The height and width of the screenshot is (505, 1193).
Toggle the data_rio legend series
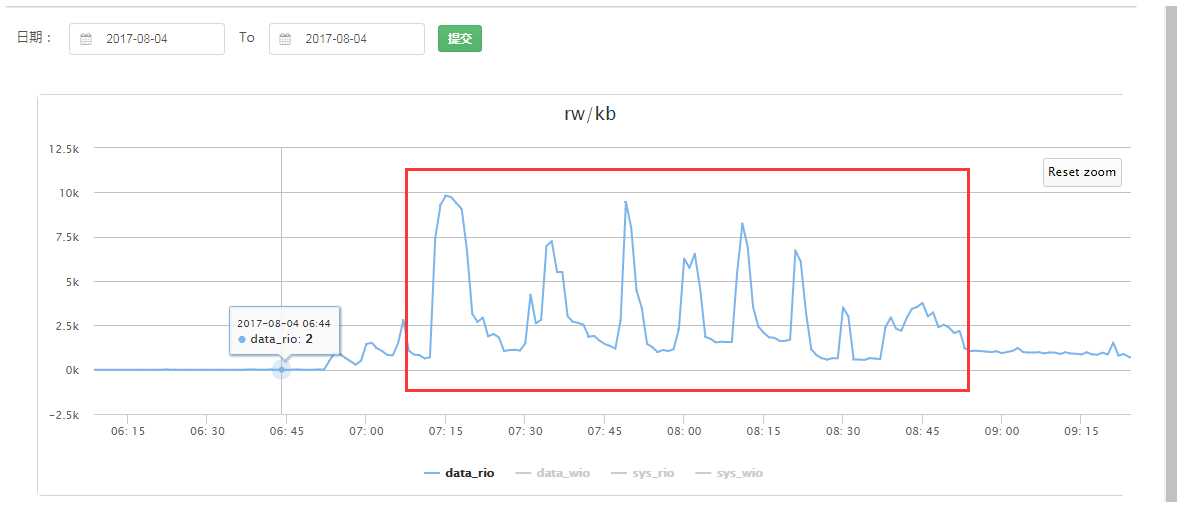pyautogui.click(x=460, y=473)
